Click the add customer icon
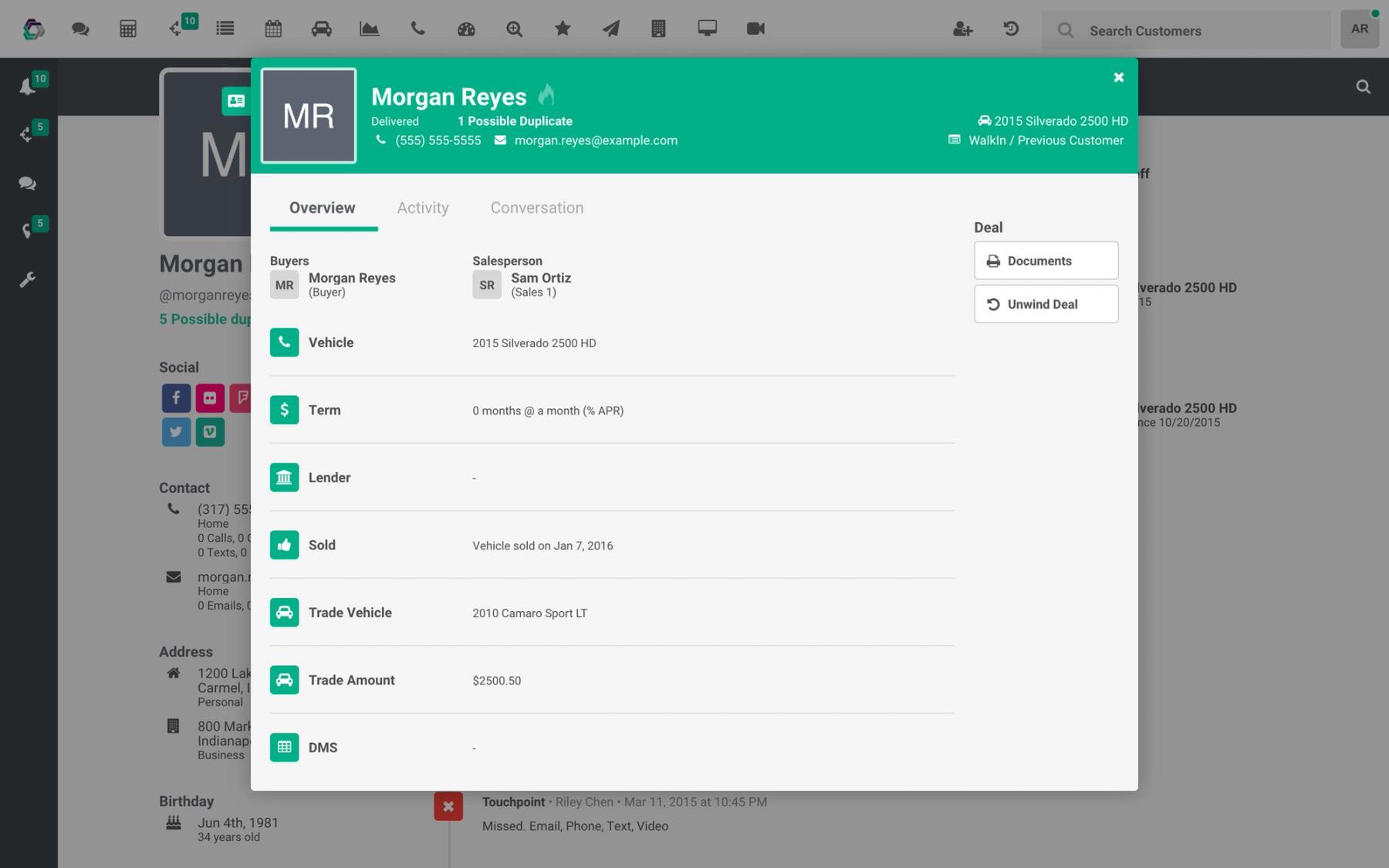The height and width of the screenshot is (868, 1389). pos(962,29)
